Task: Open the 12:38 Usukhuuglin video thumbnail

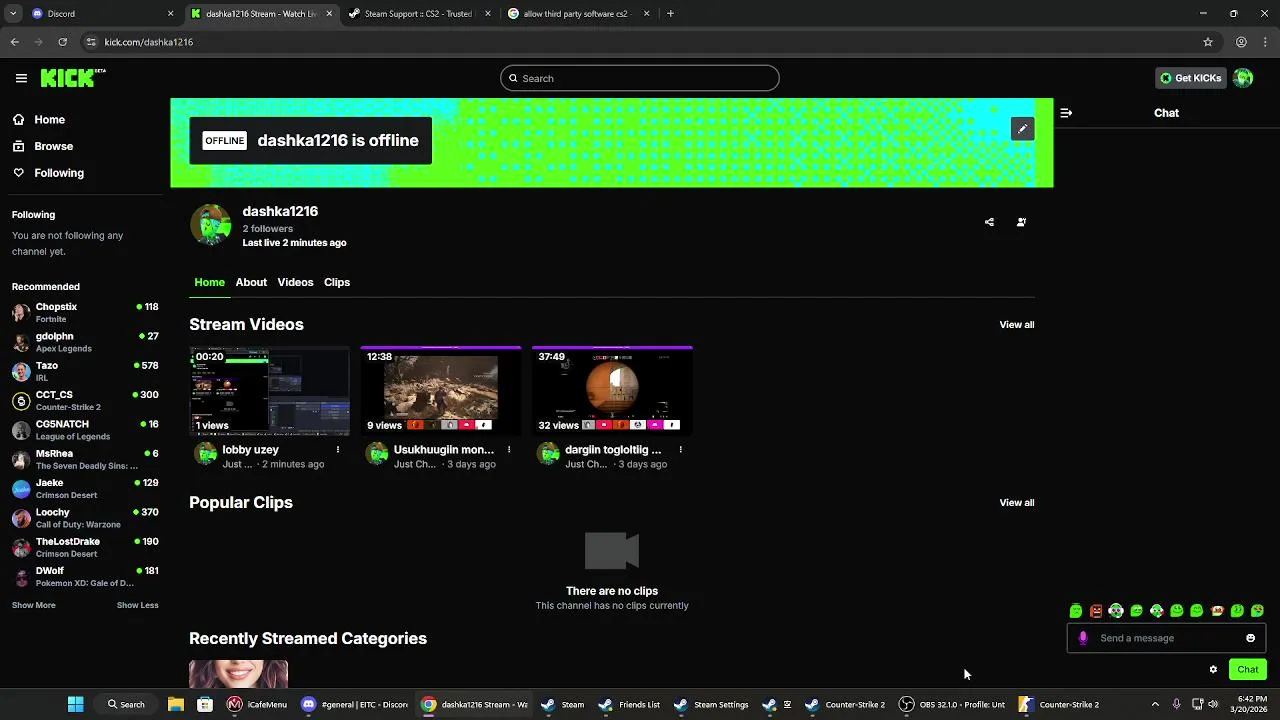Action: tap(441, 391)
